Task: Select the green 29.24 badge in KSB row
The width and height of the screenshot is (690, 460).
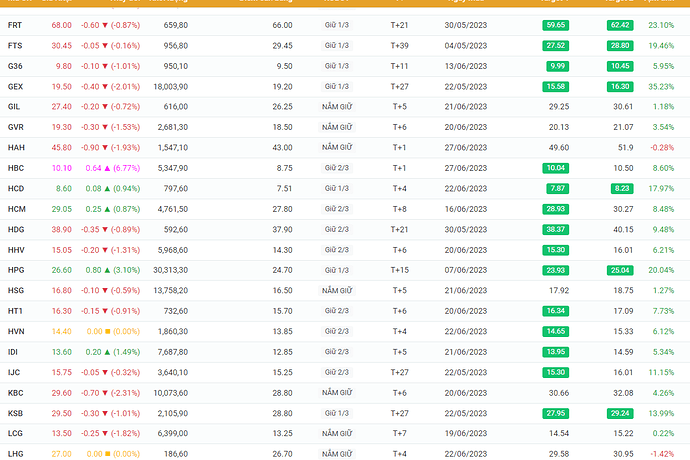Action: [x=620, y=413]
